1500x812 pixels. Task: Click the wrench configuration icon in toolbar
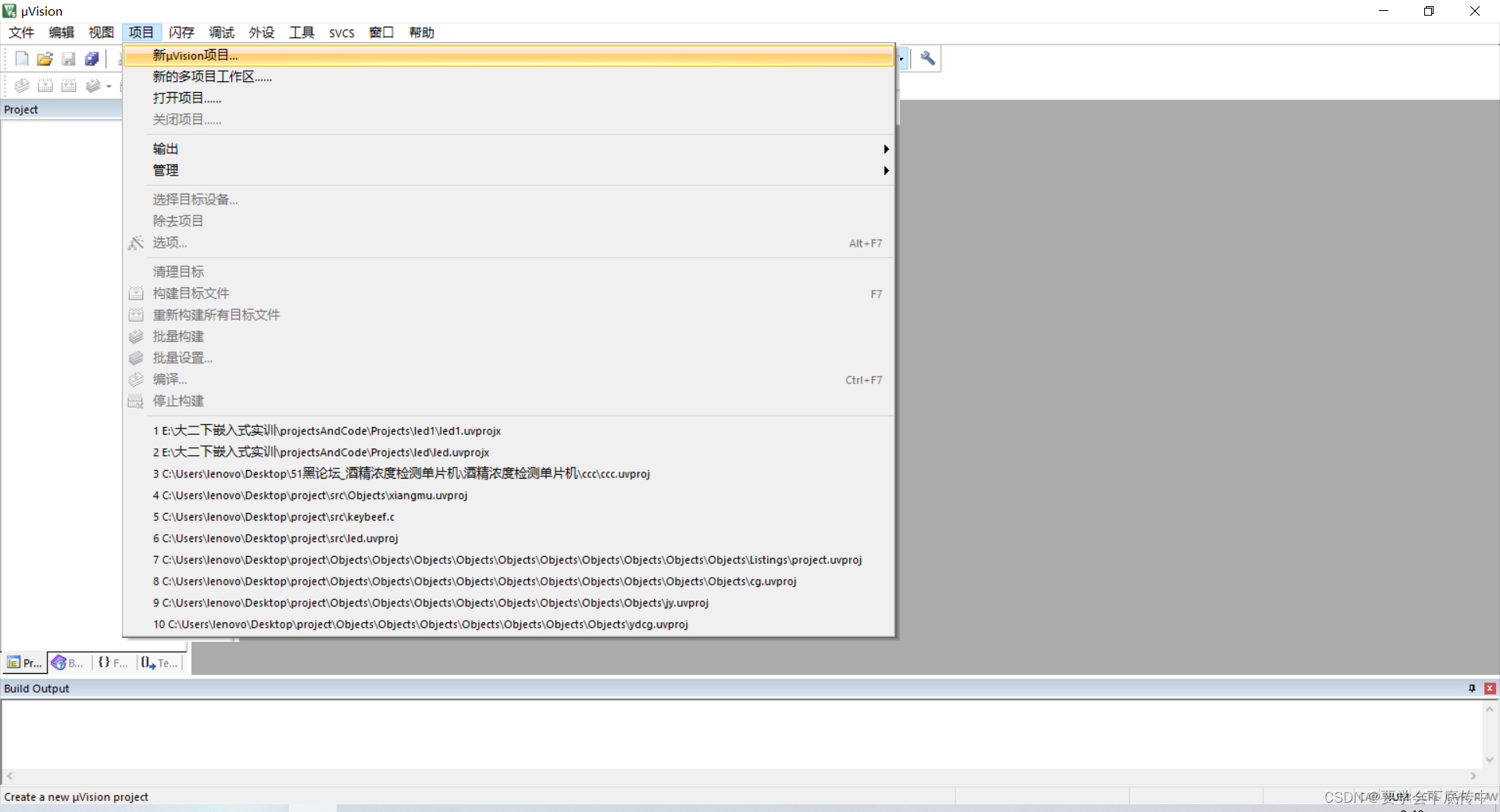point(927,59)
